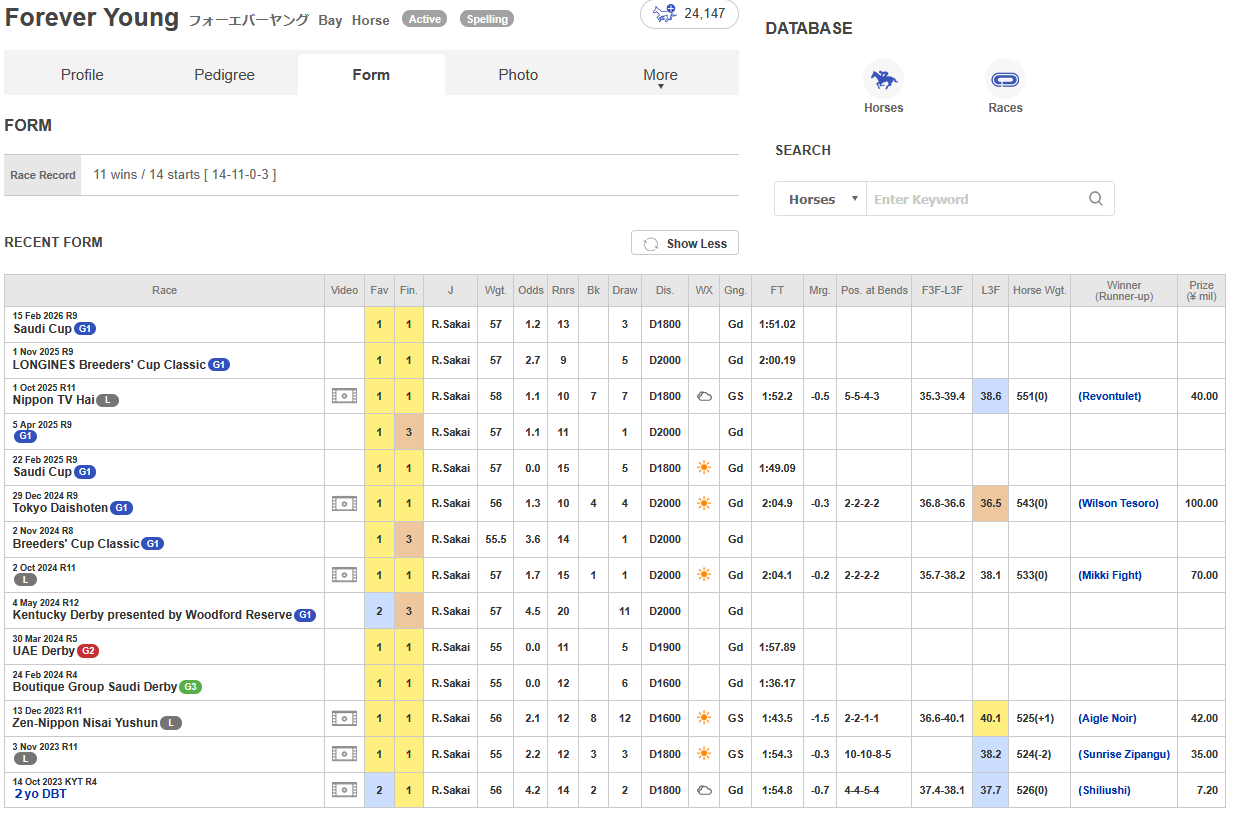The image size is (1239, 826).
Task: Click the search magnifier icon
Action: (1096, 199)
